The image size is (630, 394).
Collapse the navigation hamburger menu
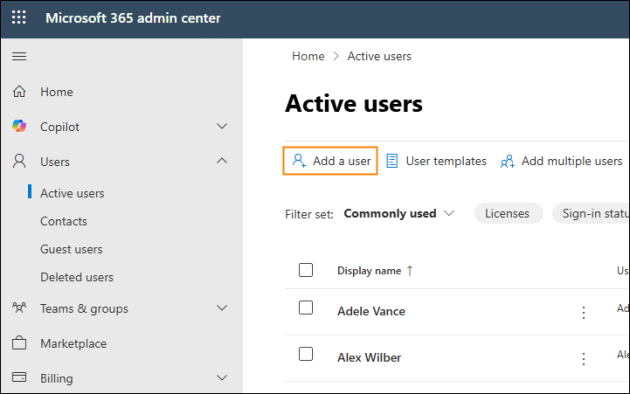pos(19,56)
